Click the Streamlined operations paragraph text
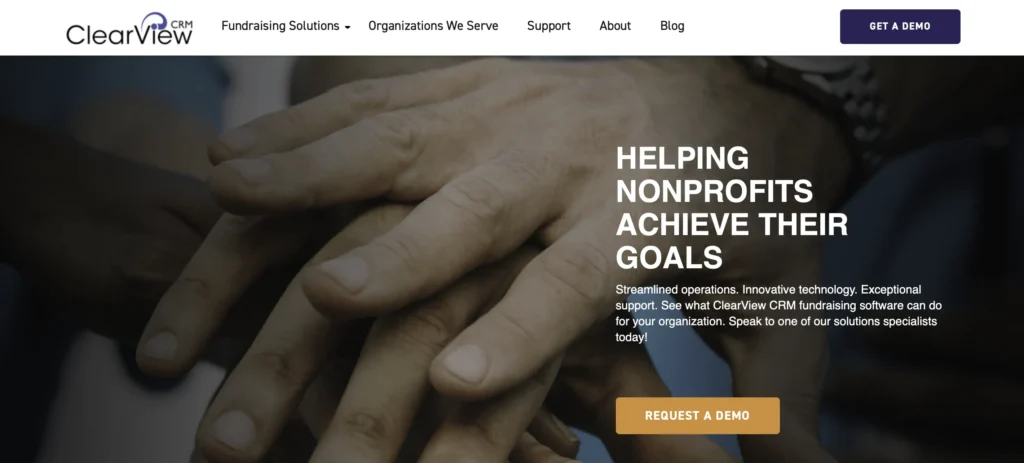The width and height of the screenshot is (1024, 463). coord(778,313)
